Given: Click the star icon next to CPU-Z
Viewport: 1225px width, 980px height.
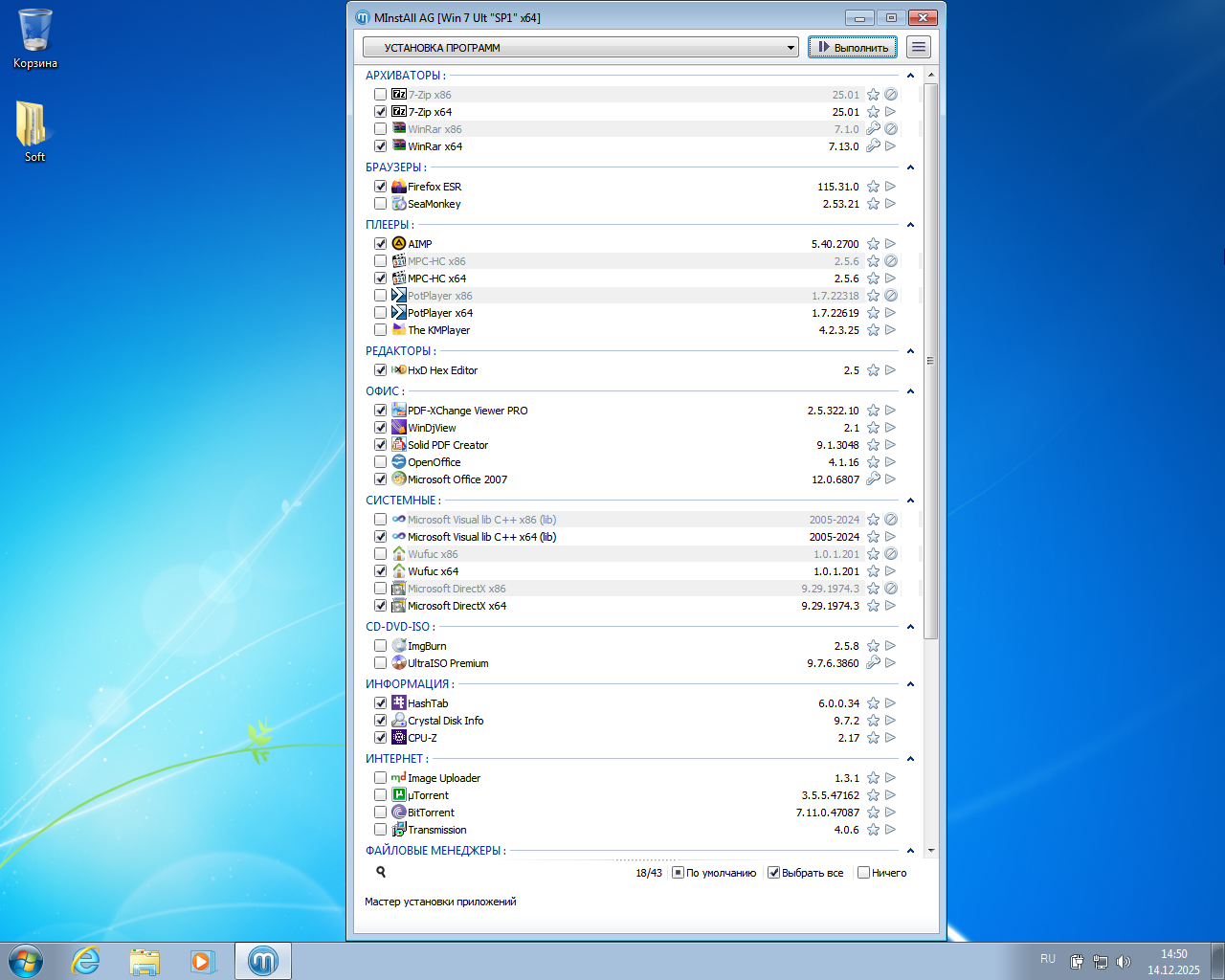Looking at the screenshot, I should [873, 738].
